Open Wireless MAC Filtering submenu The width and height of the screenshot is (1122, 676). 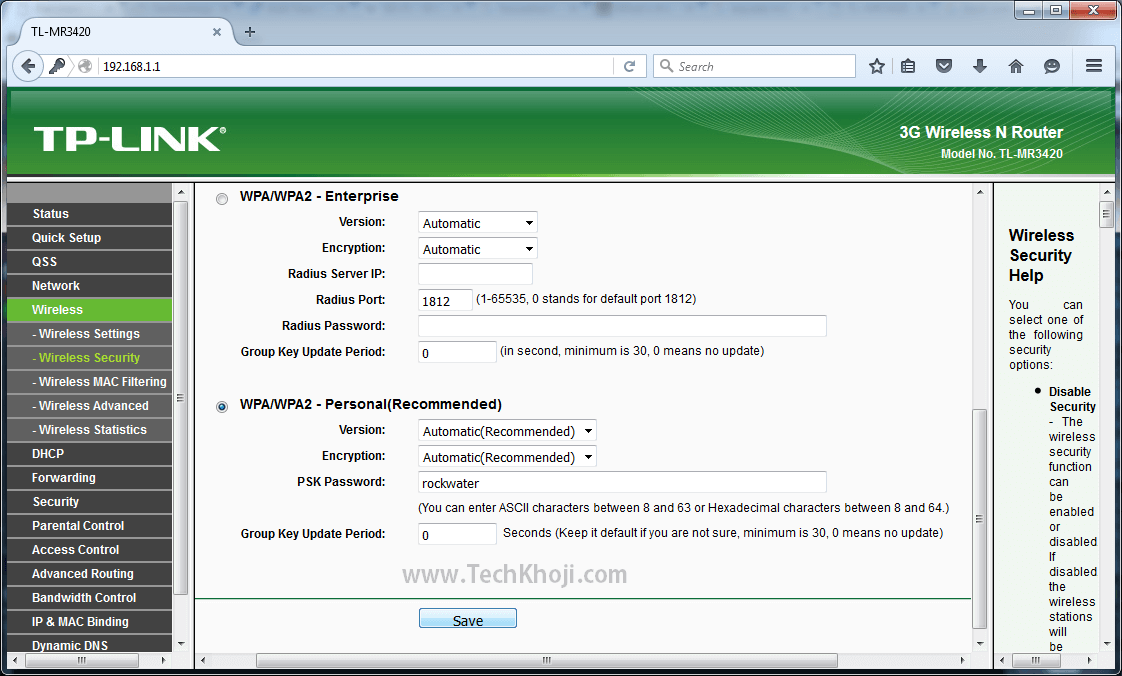click(x=89, y=381)
